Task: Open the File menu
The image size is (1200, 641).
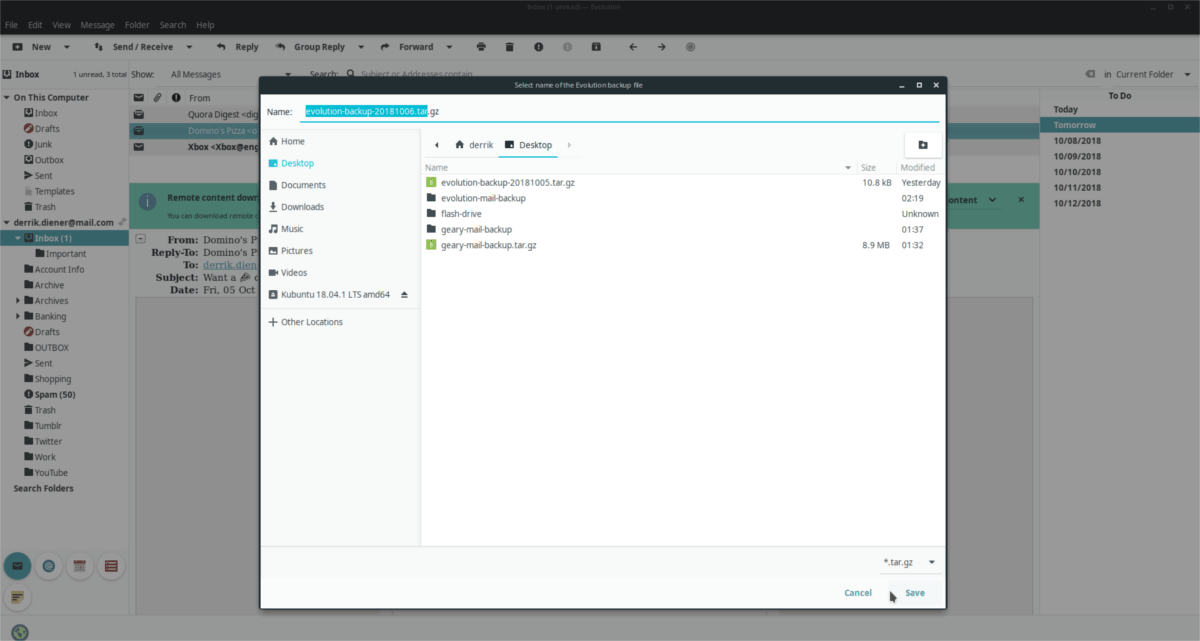Action: (x=13, y=24)
